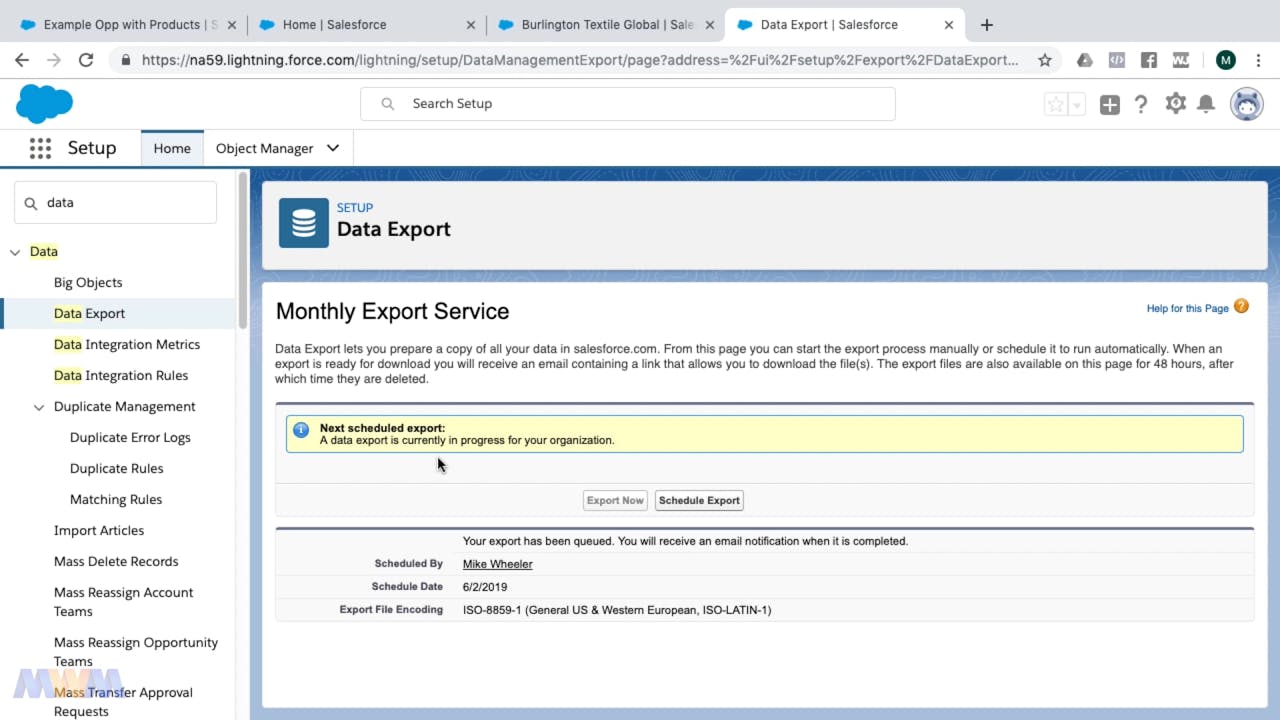Close the Burlington Textile Global tab
This screenshot has width=1280, height=720.
710,24
